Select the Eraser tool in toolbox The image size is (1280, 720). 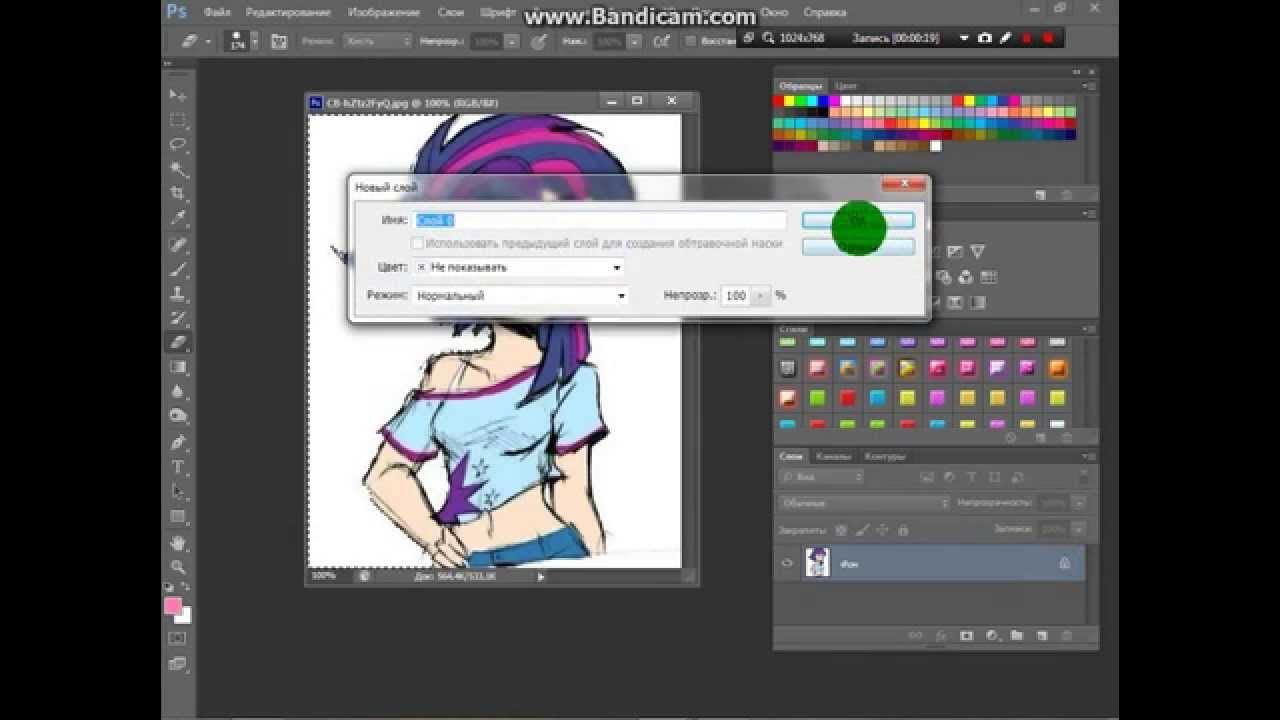178,343
